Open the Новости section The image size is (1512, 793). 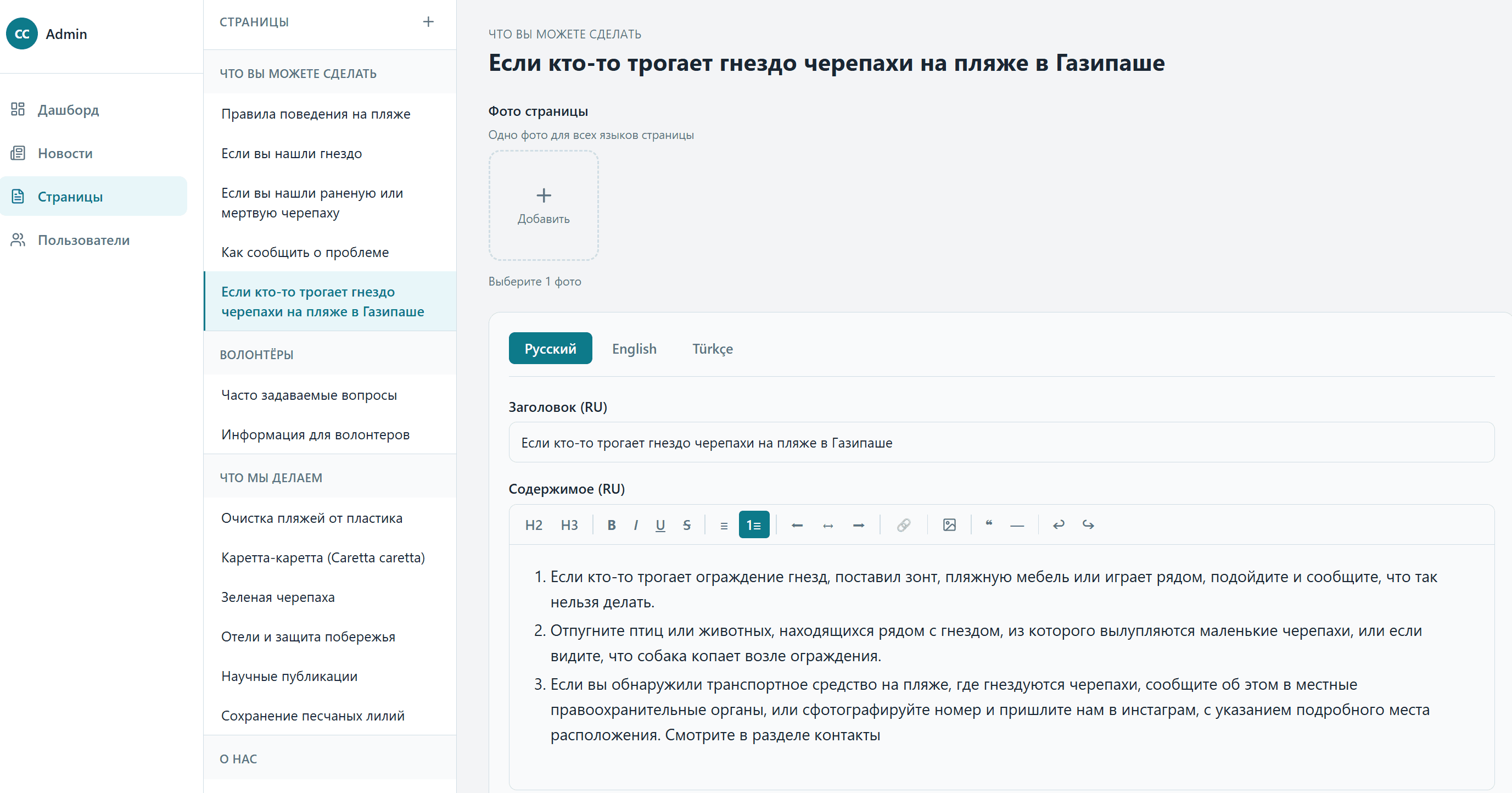[x=94, y=153]
